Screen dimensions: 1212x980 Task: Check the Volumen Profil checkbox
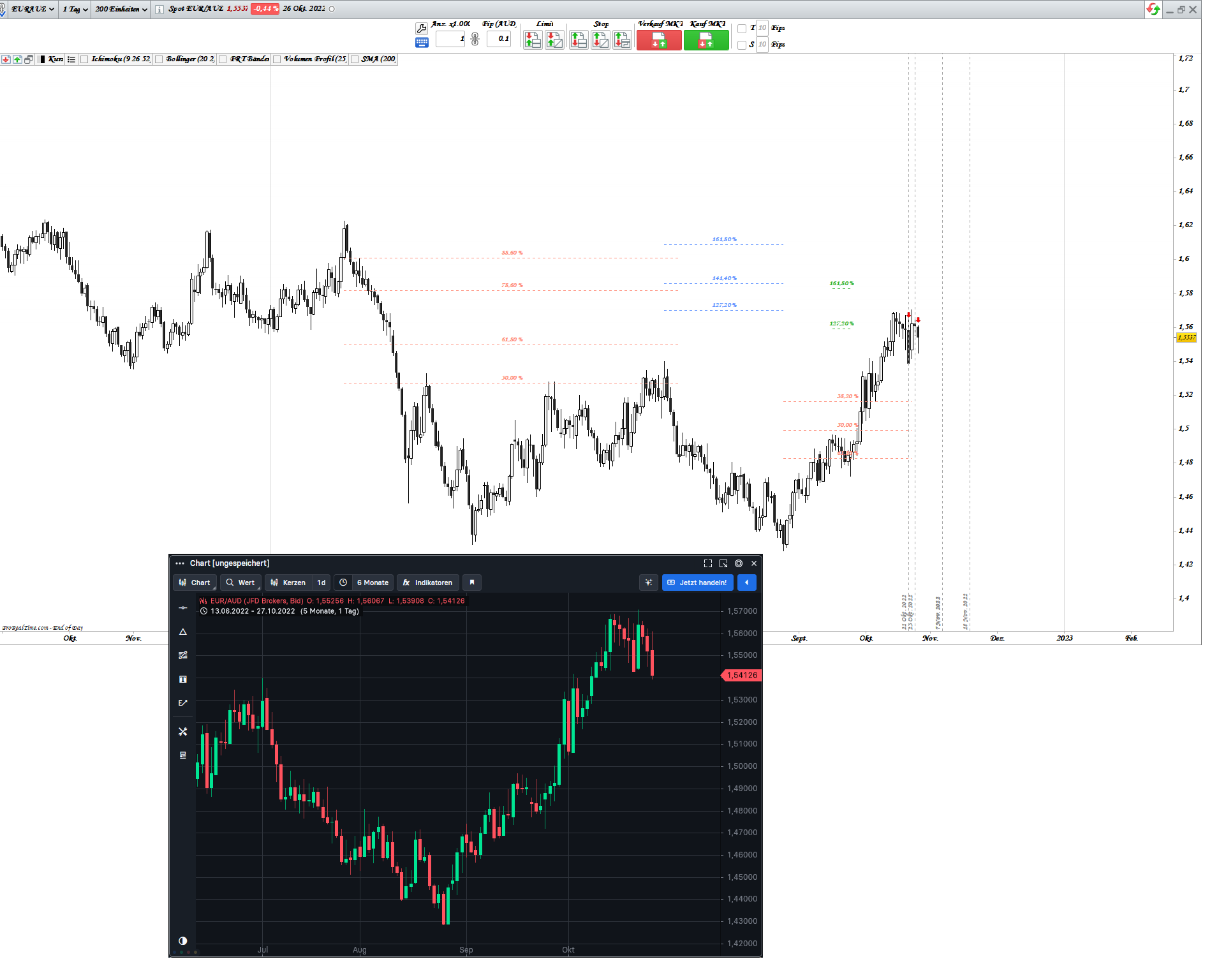coord(277,59)
